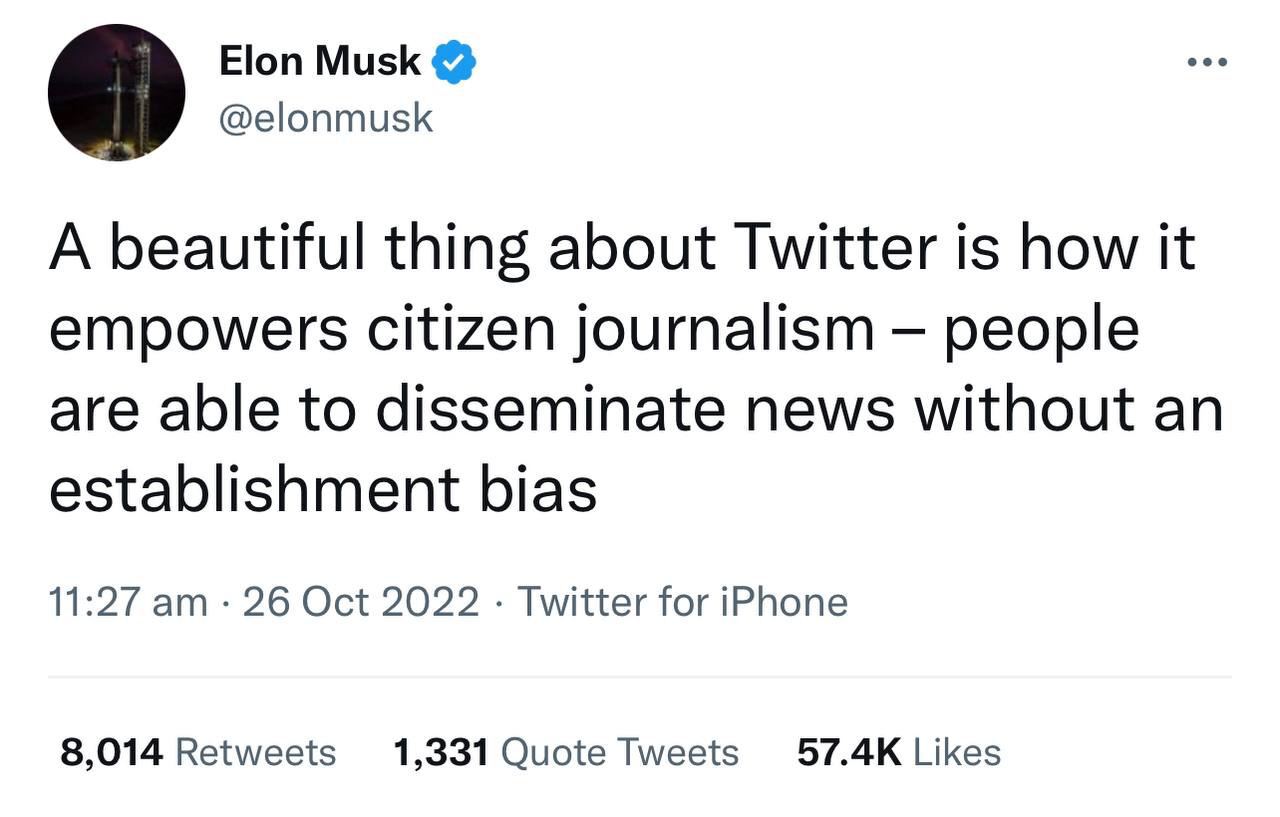Click the blue verified checkmark badge

[453, 62]
